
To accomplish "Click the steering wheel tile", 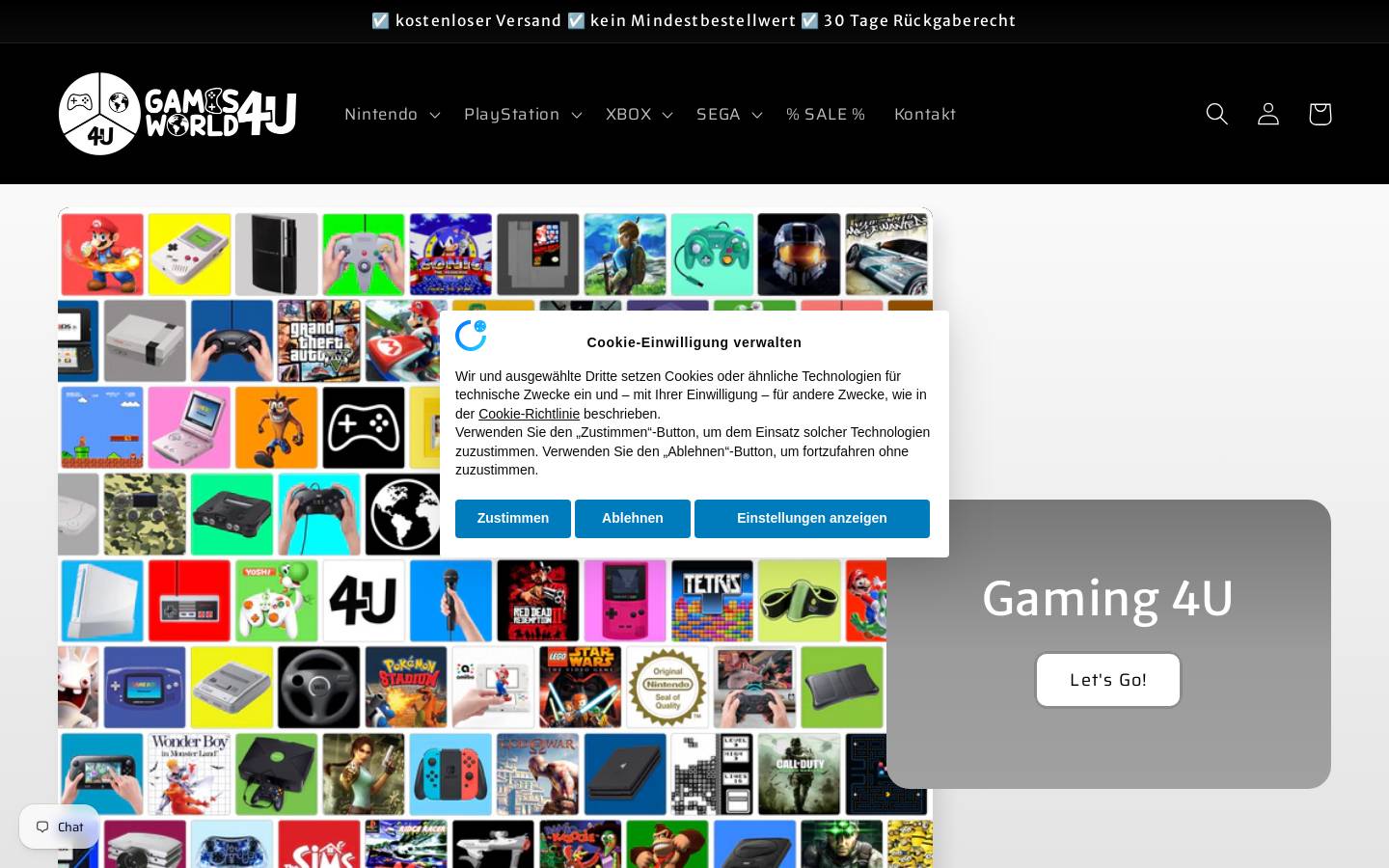I will click(319, 687).
